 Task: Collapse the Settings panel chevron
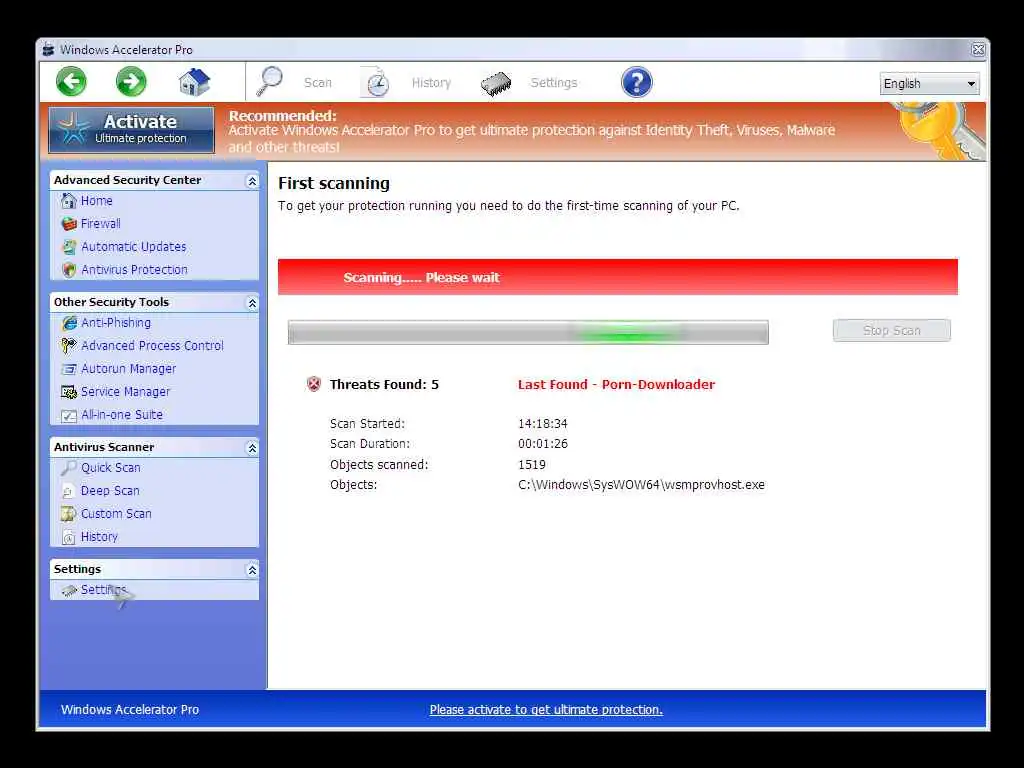pyautogui.click(x=252, y=570)
